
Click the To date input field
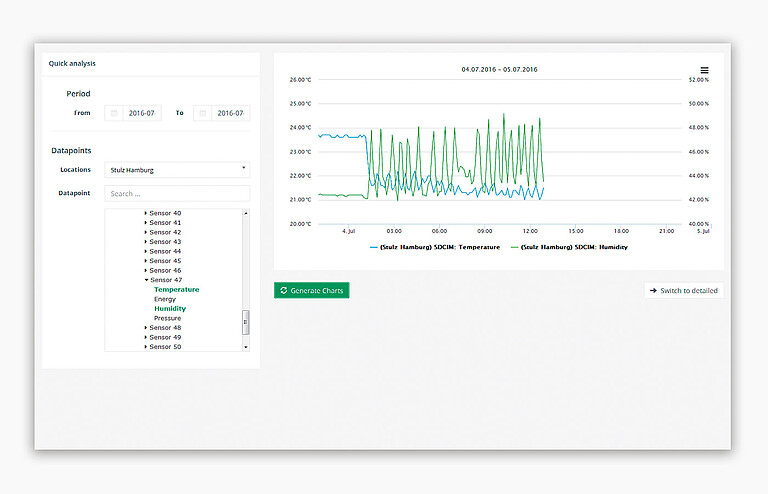click(x=231, y=113)
